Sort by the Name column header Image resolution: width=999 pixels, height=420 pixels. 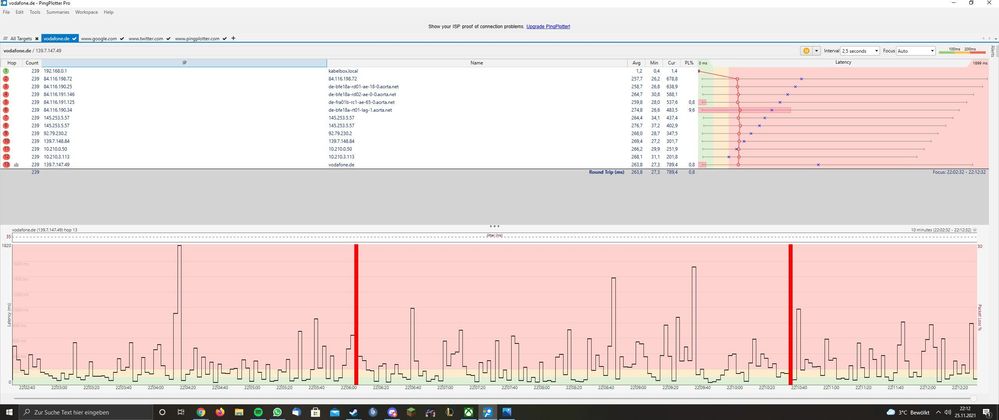click(x=477, y=63)
